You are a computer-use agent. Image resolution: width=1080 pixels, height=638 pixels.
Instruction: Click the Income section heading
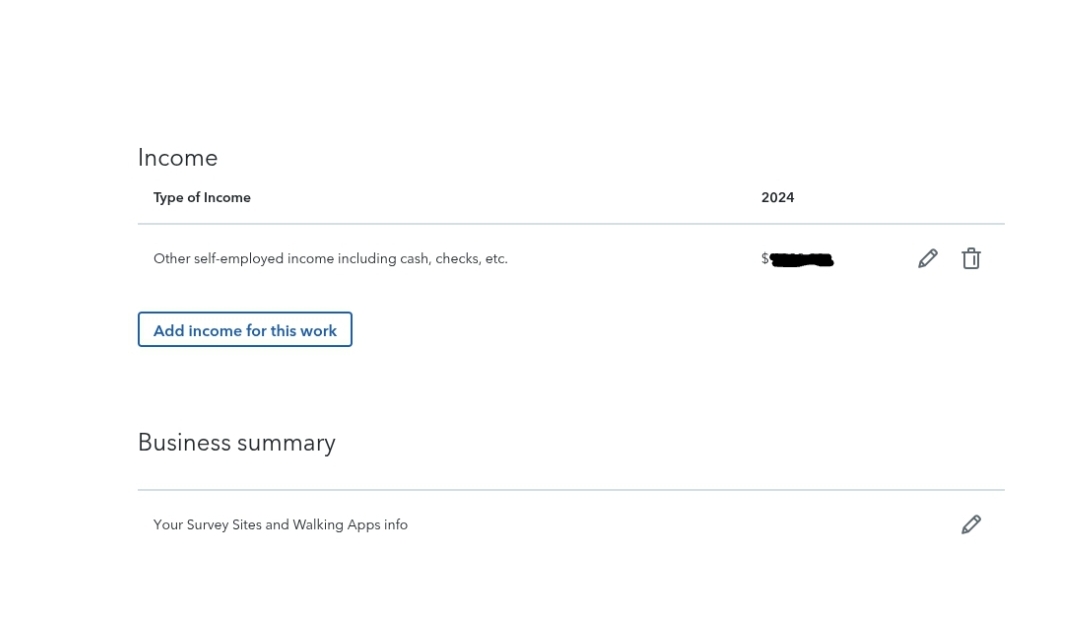177,157
